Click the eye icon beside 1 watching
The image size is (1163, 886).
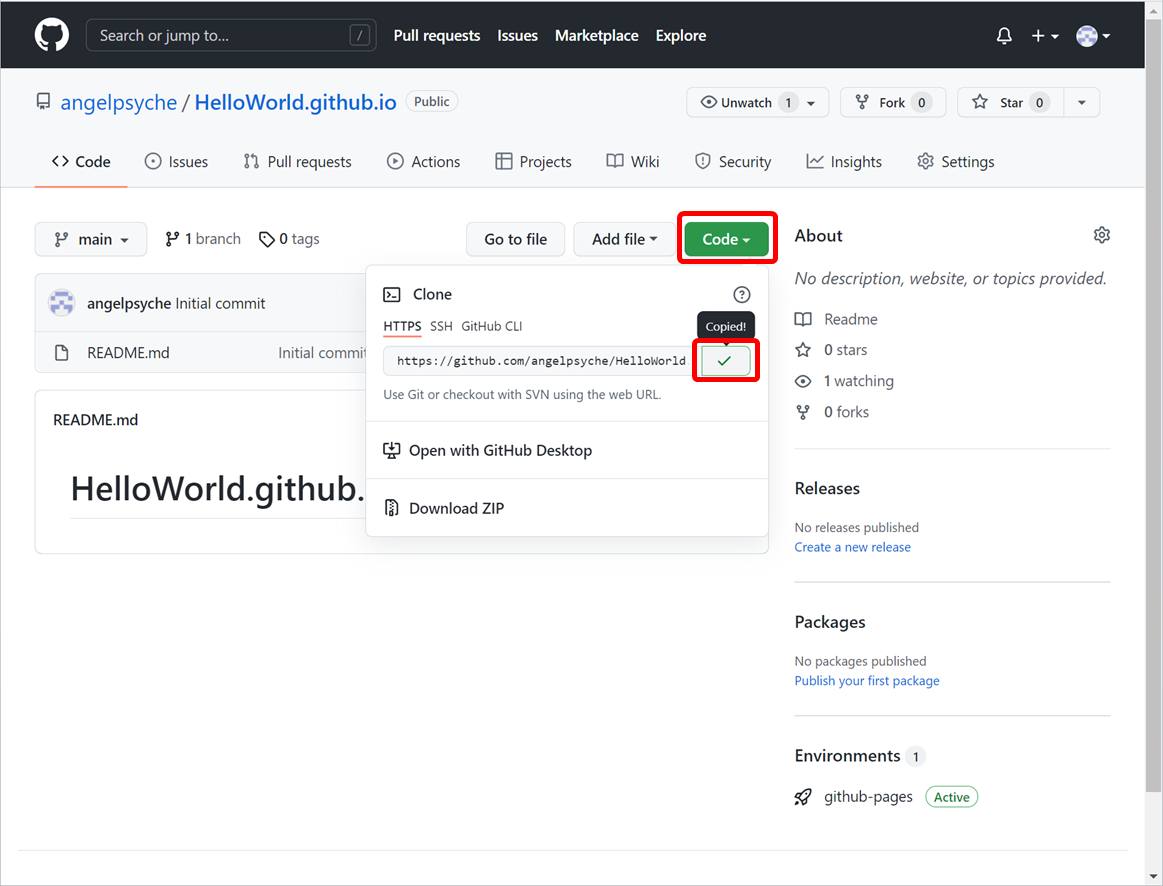[x=803, y=381]
